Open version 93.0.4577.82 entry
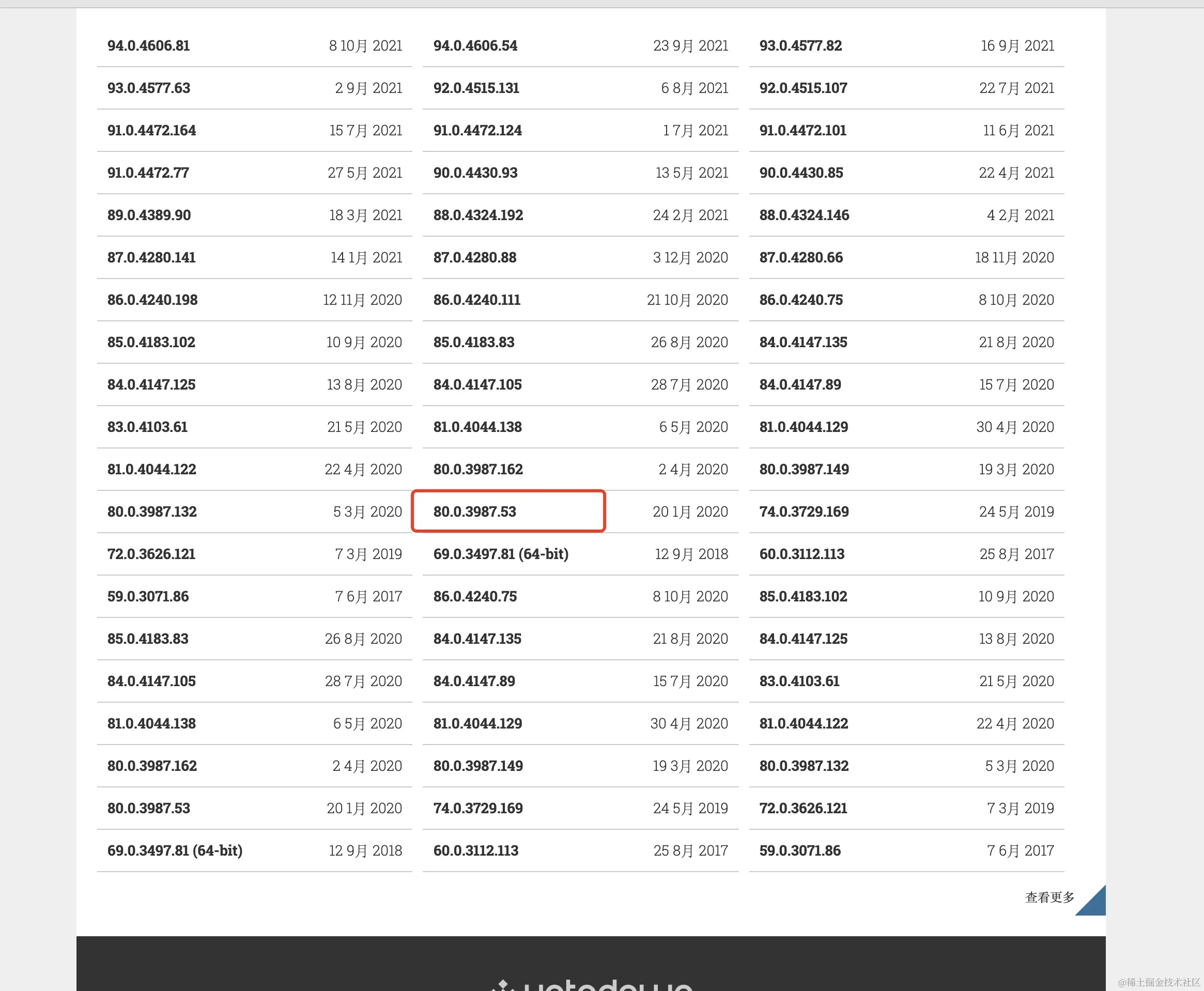 tap(800, 45)
